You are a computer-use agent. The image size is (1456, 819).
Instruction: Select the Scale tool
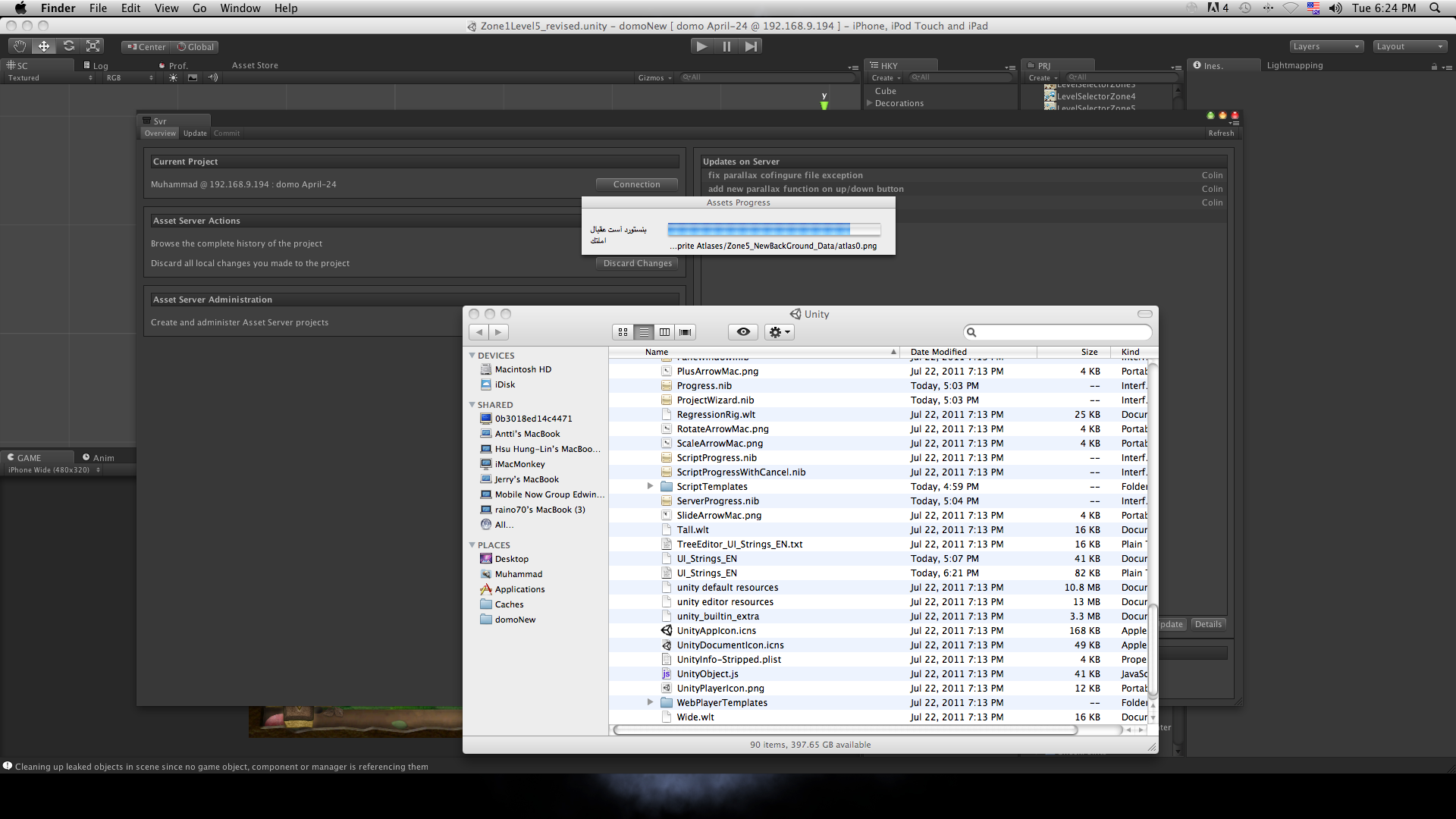(93, 46)
